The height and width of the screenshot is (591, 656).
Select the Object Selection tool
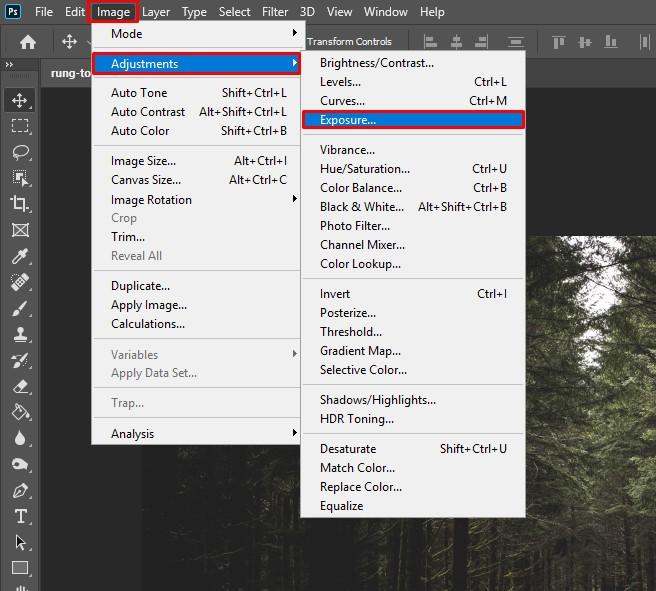(20, 178)
